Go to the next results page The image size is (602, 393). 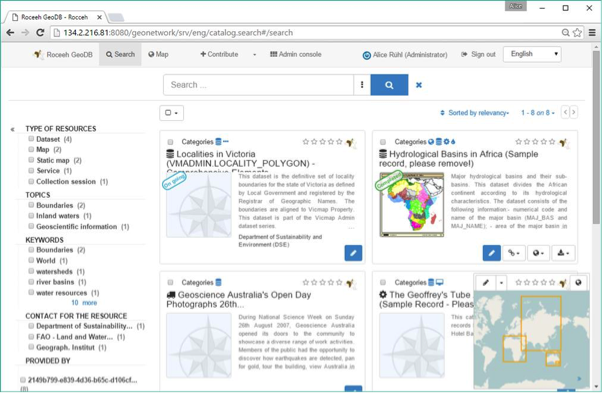pyautogui.click(x=574, y=112)
